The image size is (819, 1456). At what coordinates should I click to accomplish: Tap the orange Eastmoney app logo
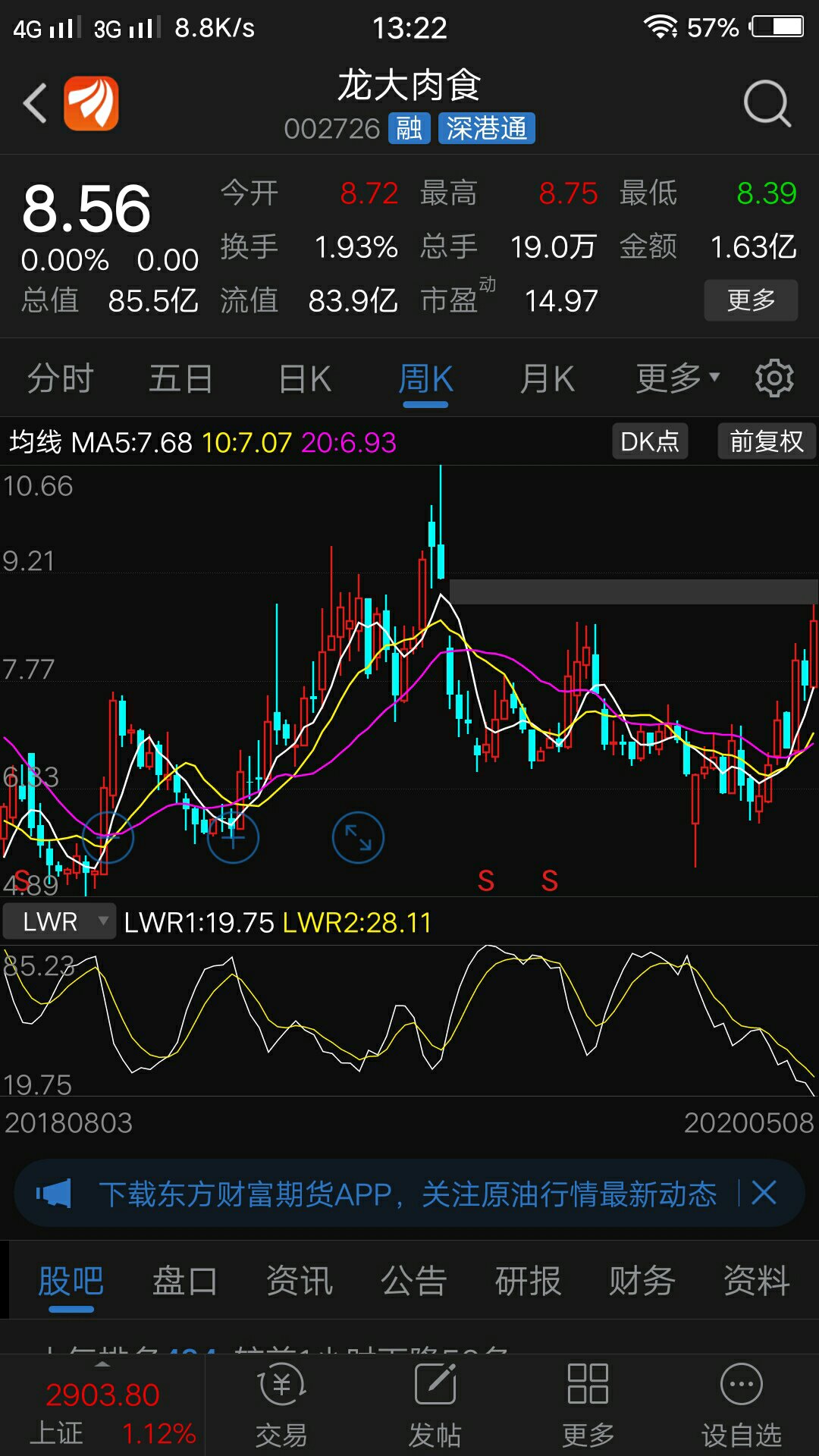pyautogui.click(x=91, y=103)
